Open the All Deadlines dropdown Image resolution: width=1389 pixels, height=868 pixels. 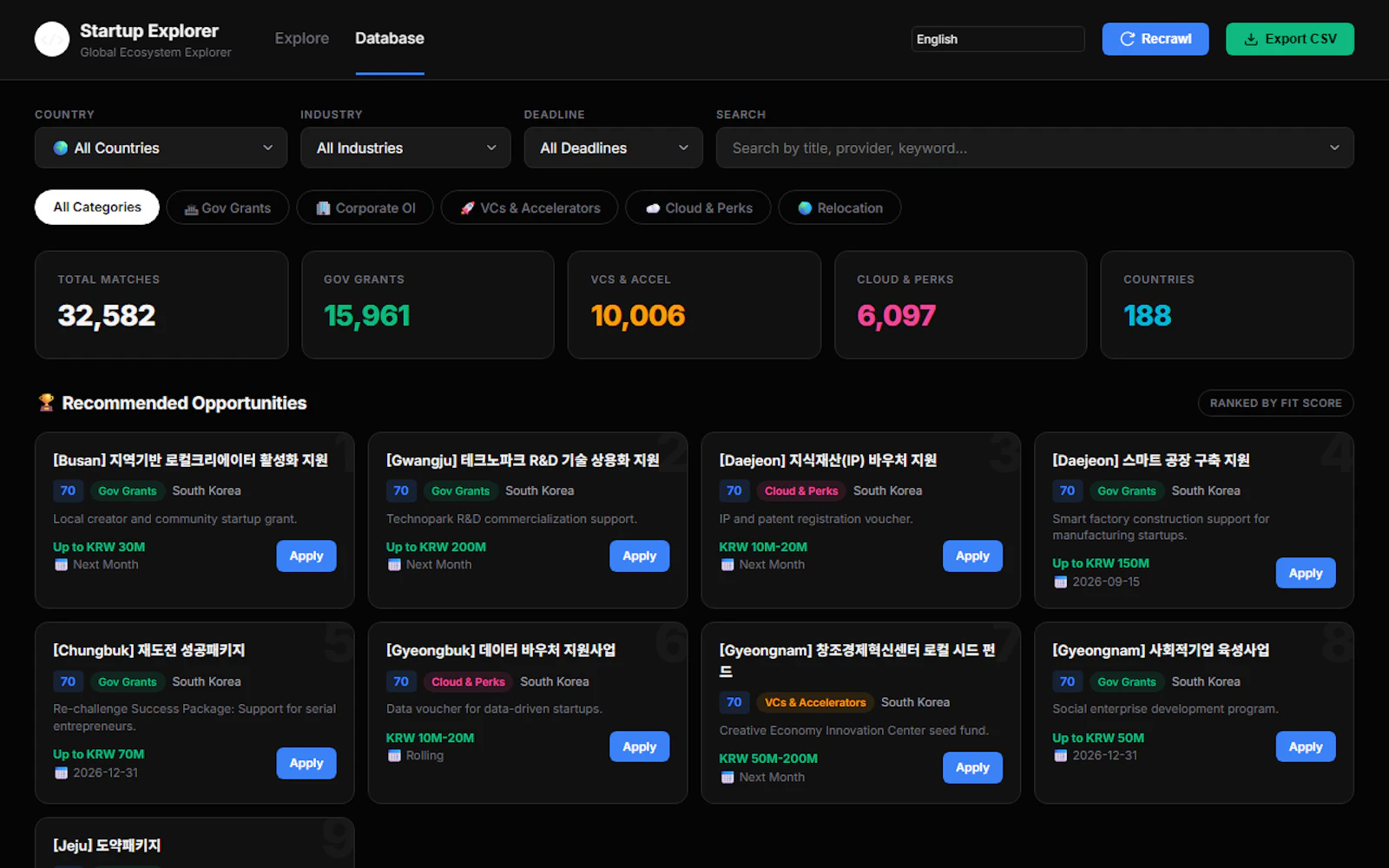pos(613,148)
